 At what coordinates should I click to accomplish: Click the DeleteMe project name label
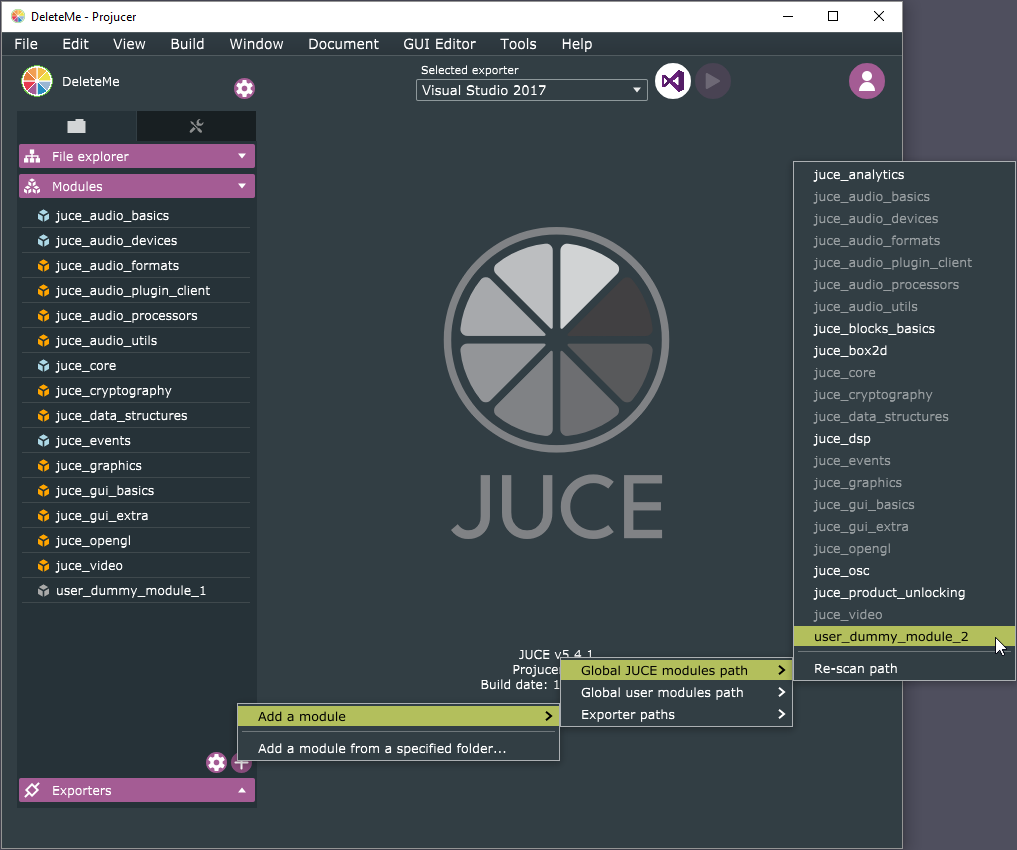(91, 82)
